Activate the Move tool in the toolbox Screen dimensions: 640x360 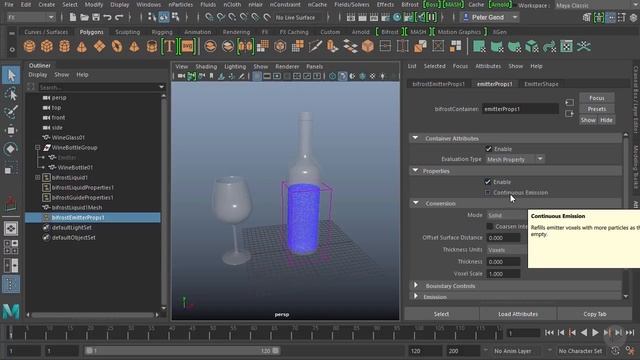(x=11, y=130)
